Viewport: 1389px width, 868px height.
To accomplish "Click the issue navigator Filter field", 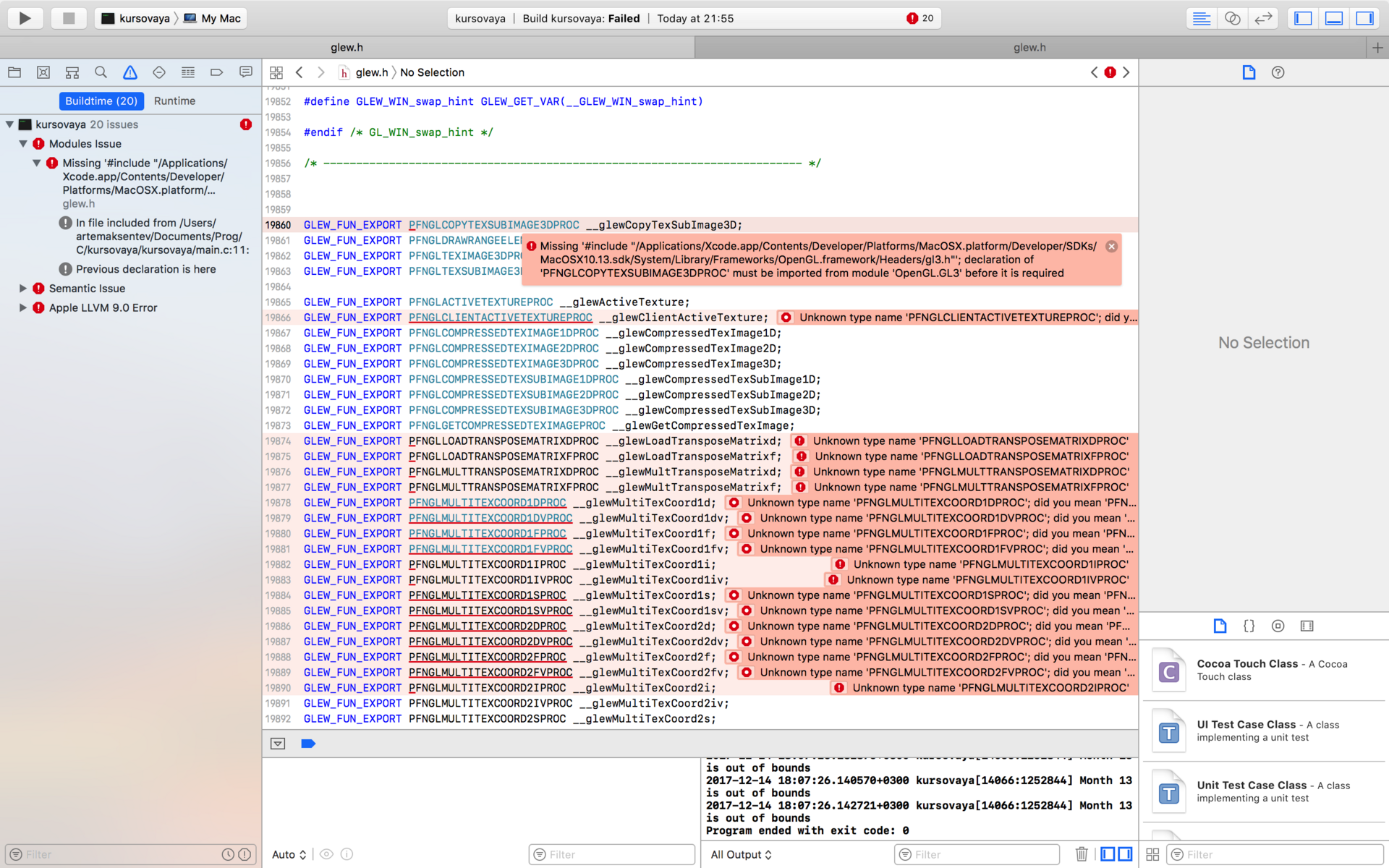I will click(x=130, y=854).
